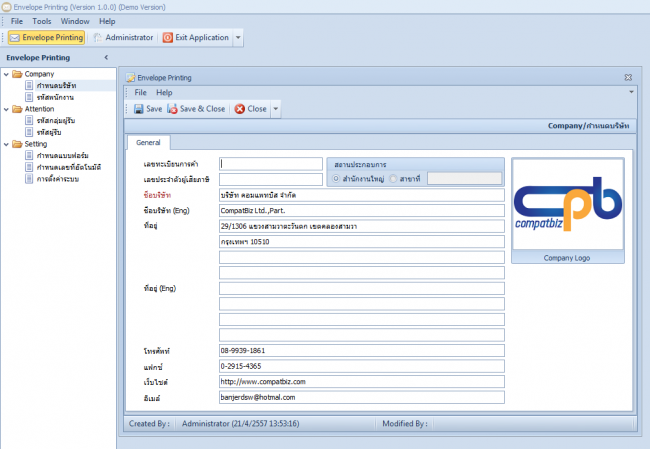Screen dimensions: 650x449
Task: Open the Tools menu
Action: point(42,21)
